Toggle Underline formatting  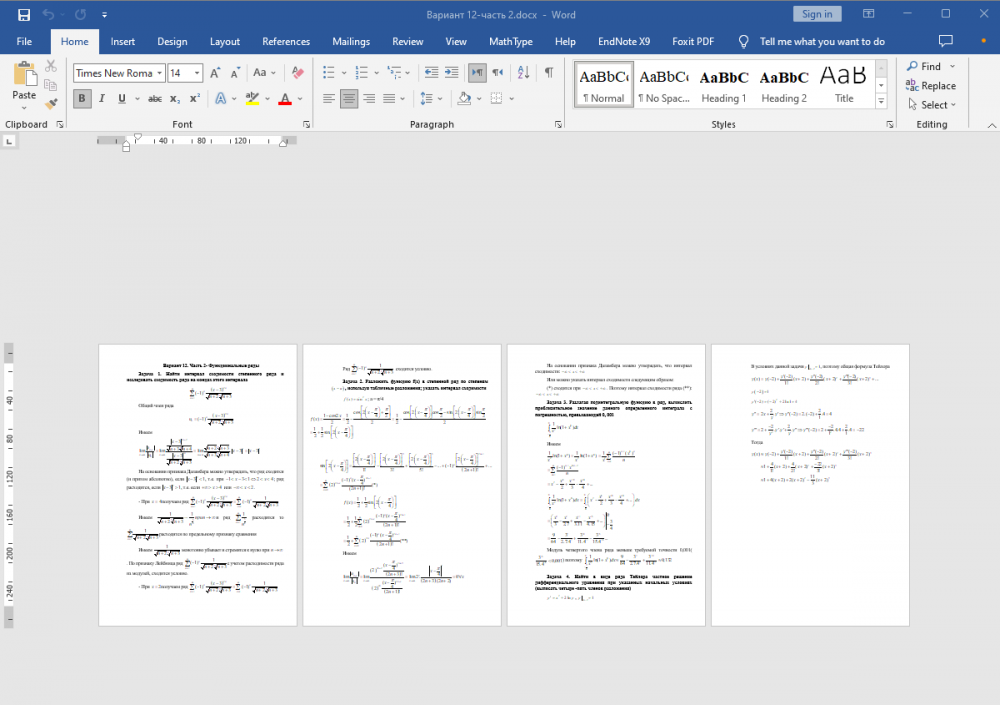click(121, 98)
